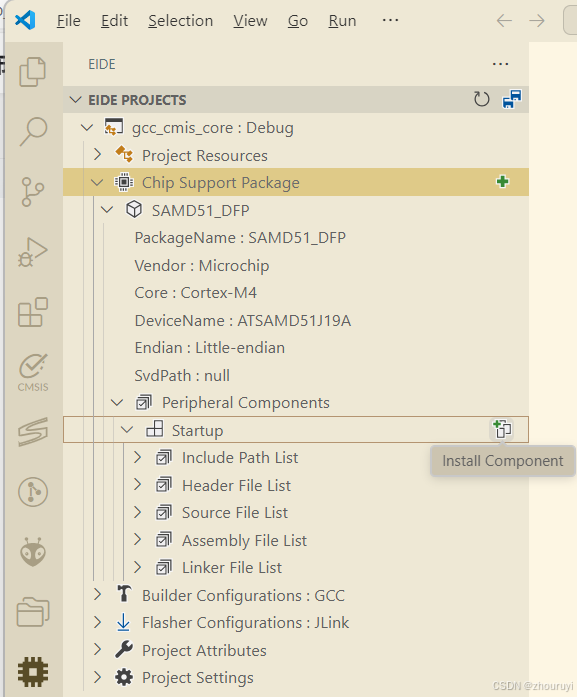The height and width of the screenshot is (697, 577).
Task: Expand Builder Configurations : GCC
Action: tap(97, 594)
